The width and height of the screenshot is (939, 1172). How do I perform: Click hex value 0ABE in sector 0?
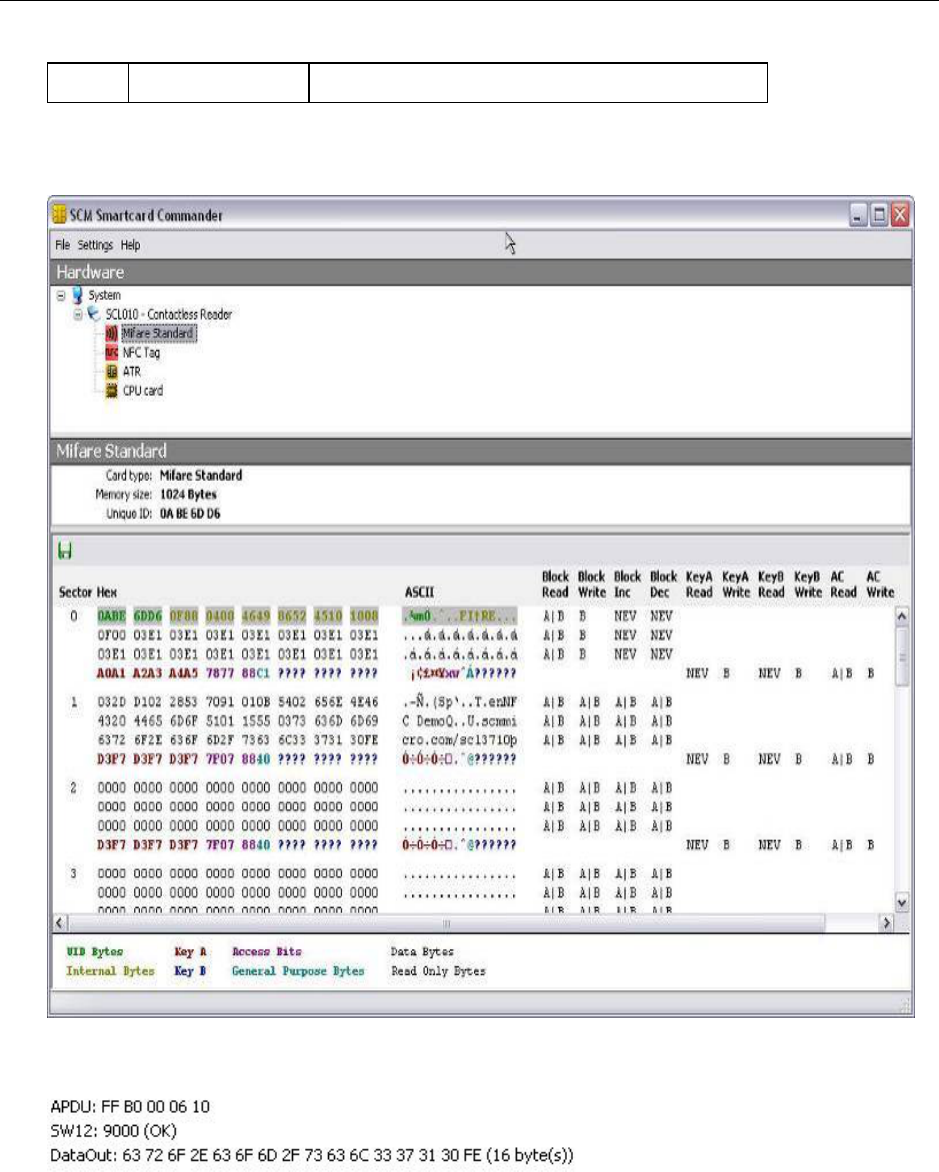tap(111, 616)
